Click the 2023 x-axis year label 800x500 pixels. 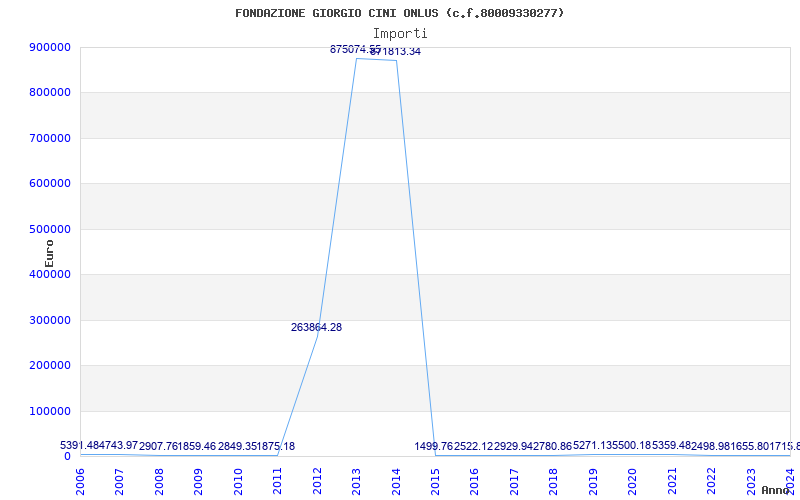tap(751, 480)
